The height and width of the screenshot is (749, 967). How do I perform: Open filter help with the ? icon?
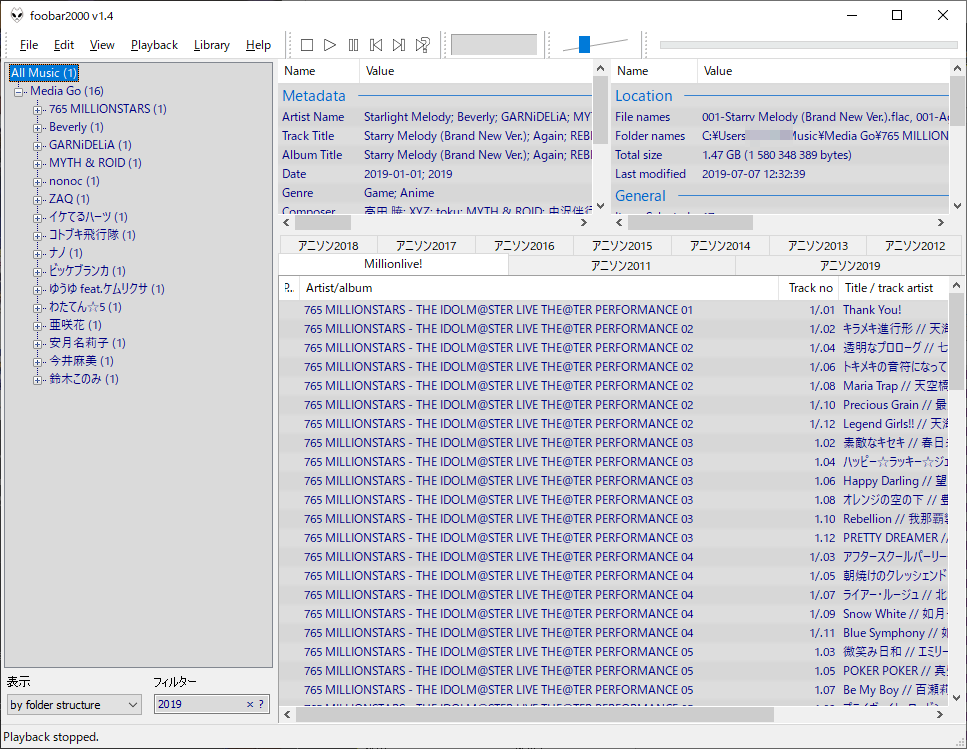click(261, 704)
